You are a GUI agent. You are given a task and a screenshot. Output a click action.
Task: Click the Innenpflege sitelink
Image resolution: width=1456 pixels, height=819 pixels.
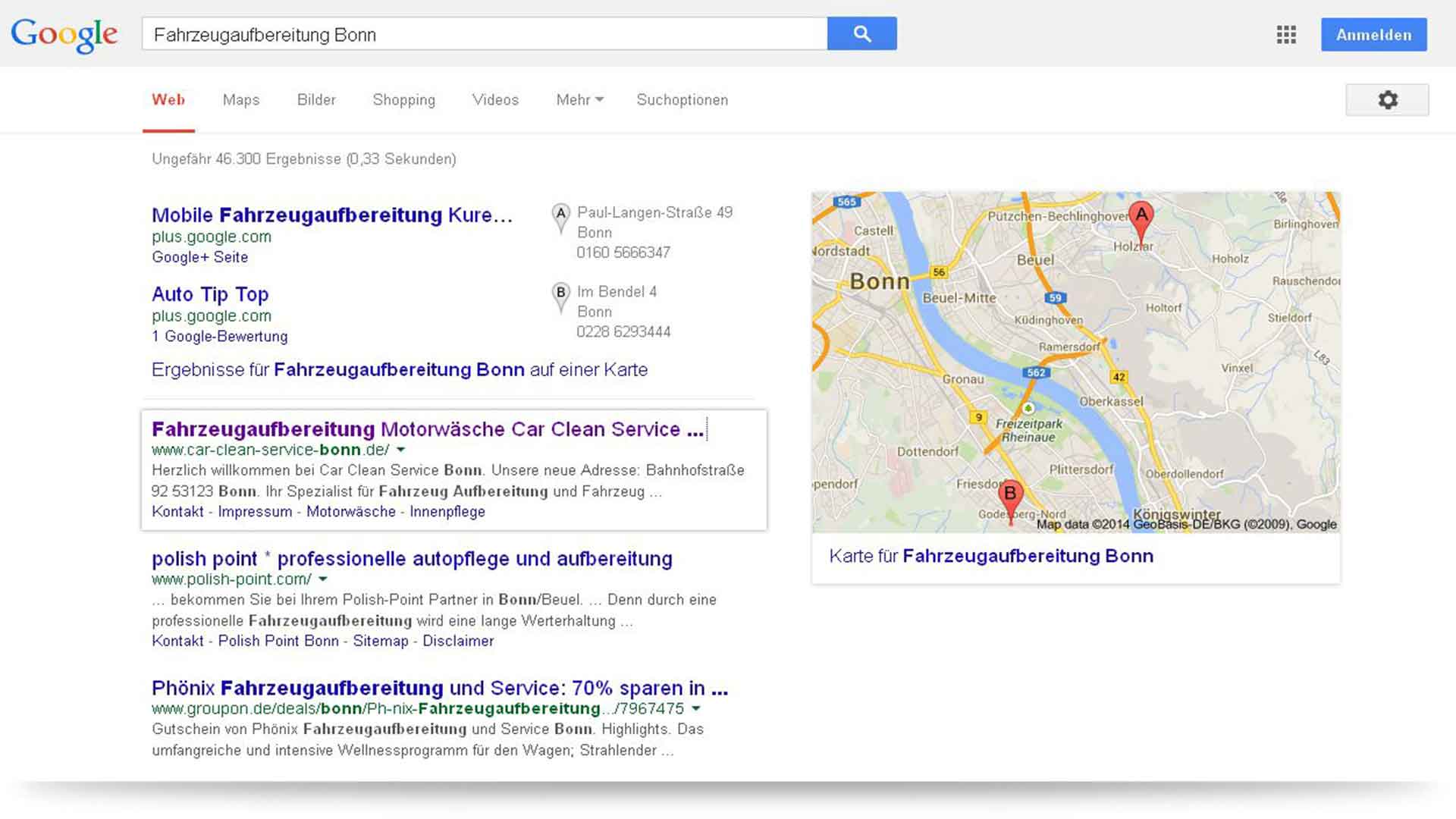point(447,512)
